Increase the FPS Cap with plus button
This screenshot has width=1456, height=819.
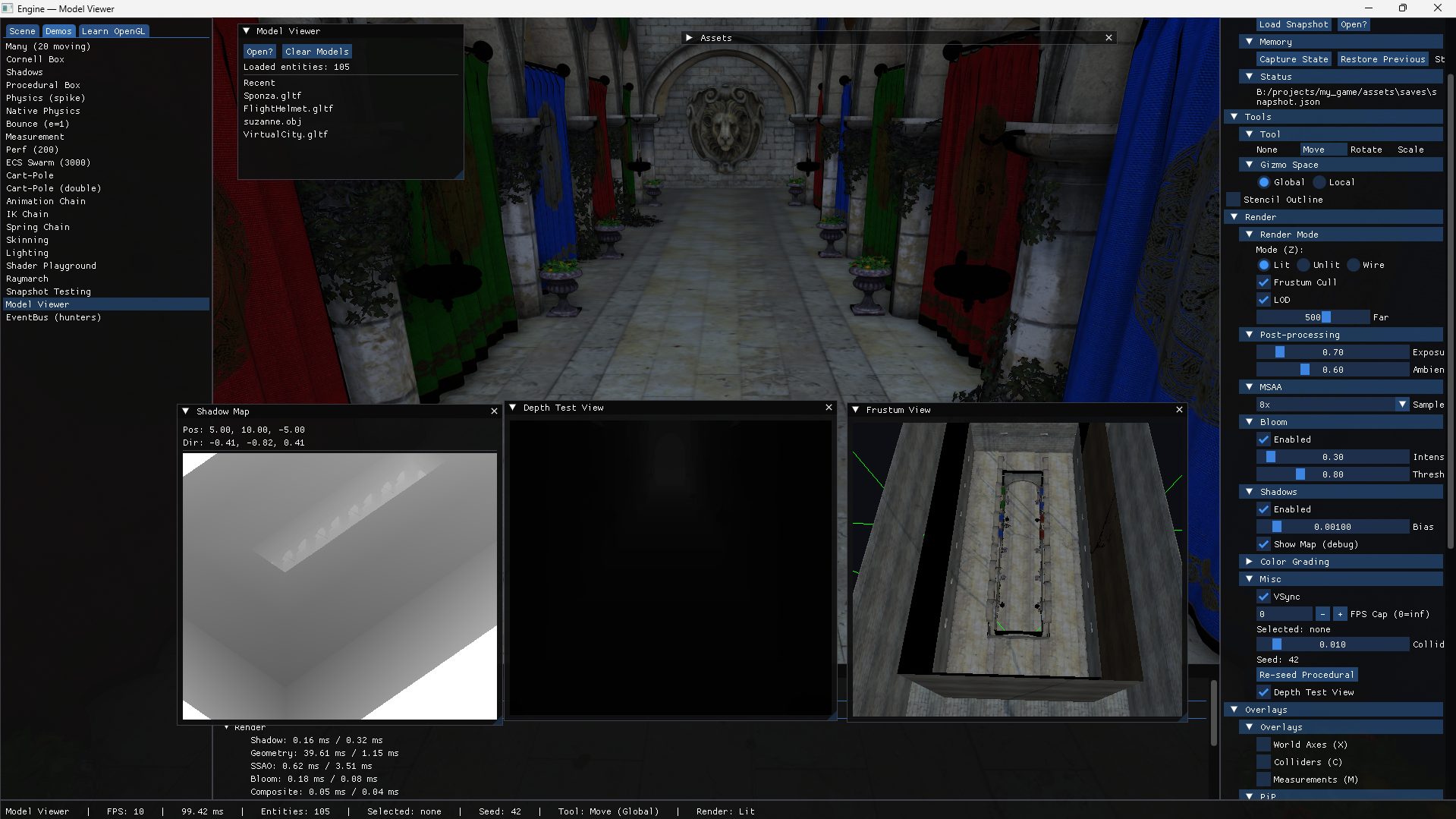click(1340, 614)
